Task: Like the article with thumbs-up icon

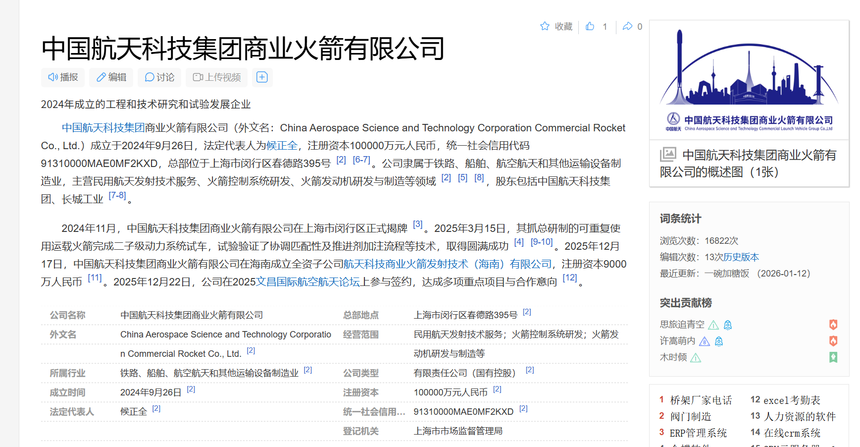Action: pos(590,26)
